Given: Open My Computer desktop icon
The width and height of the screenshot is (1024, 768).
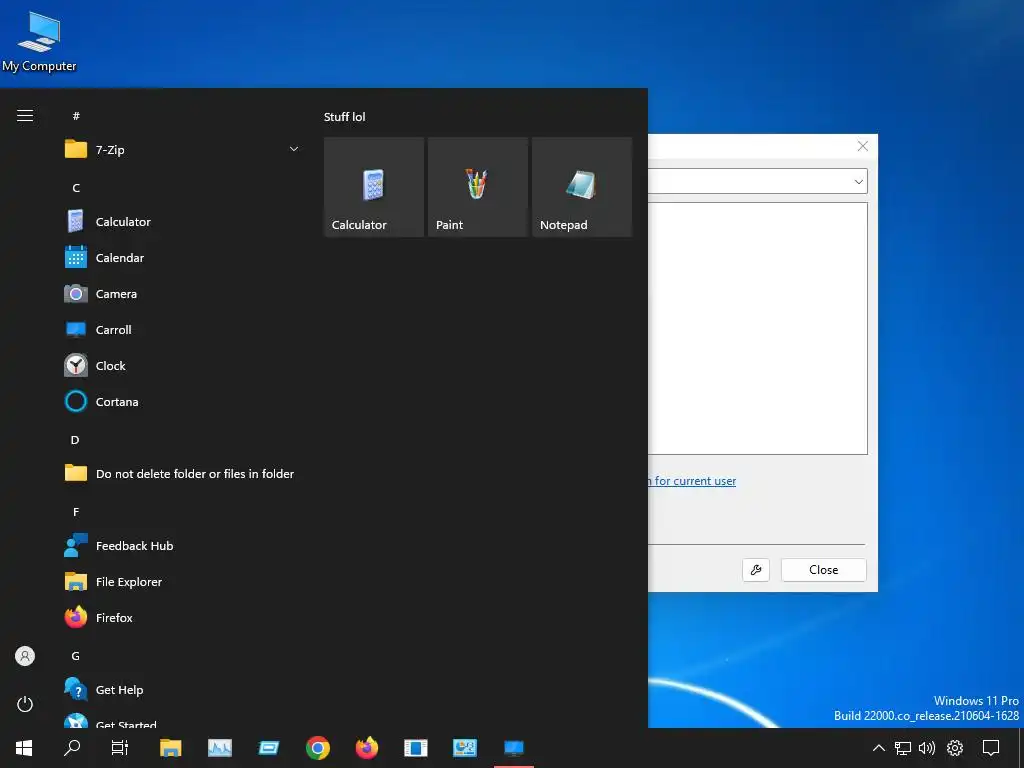Looking at the screenshot, I should pyautogui.click(x=39, y=41).
